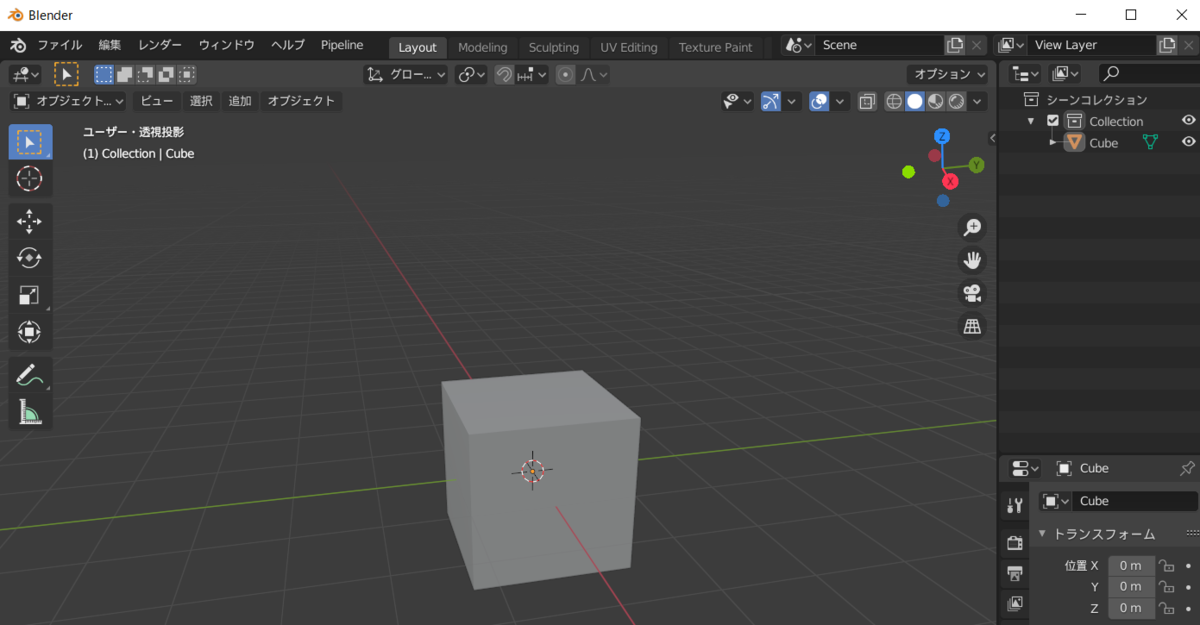Viewport: 1200px width, 625px height.
Task: Choose the set new selection mode icon
Action: (x=104, y=74)
